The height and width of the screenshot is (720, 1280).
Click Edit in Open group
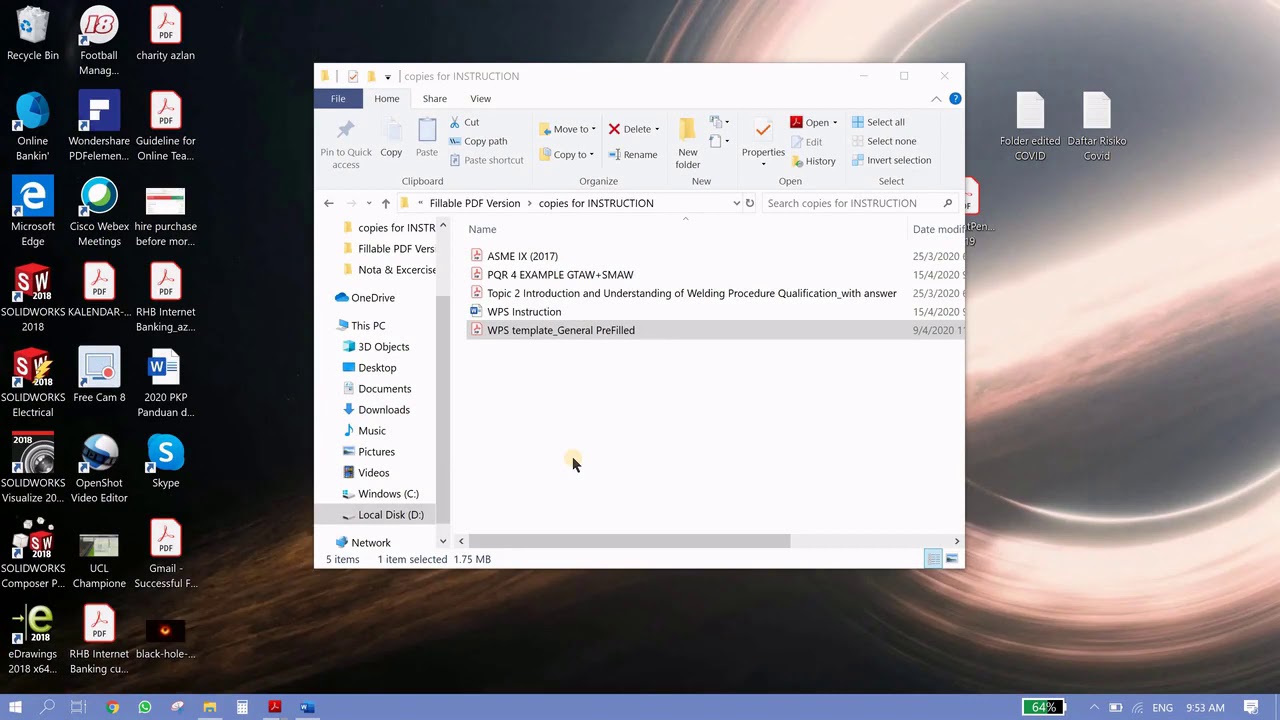click(x=806, y=142)
